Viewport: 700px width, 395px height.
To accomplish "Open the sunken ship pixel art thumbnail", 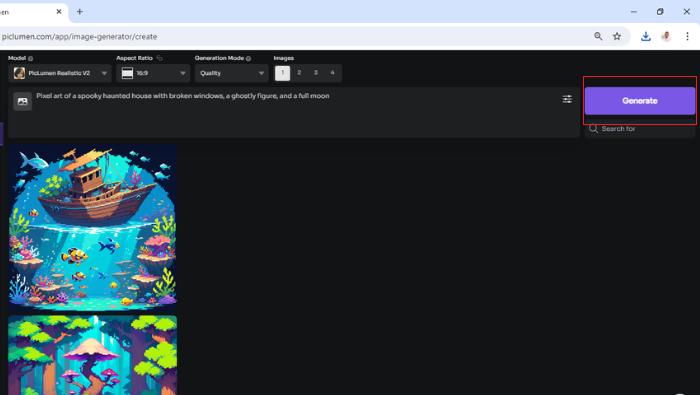I will [92, 227].
